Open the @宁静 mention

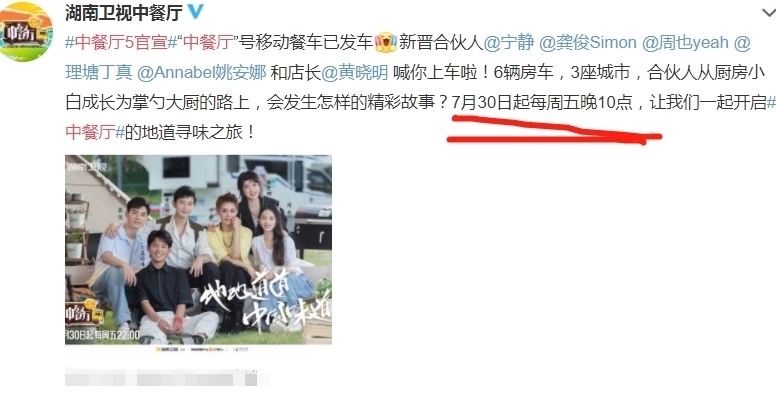coord(509,43)
